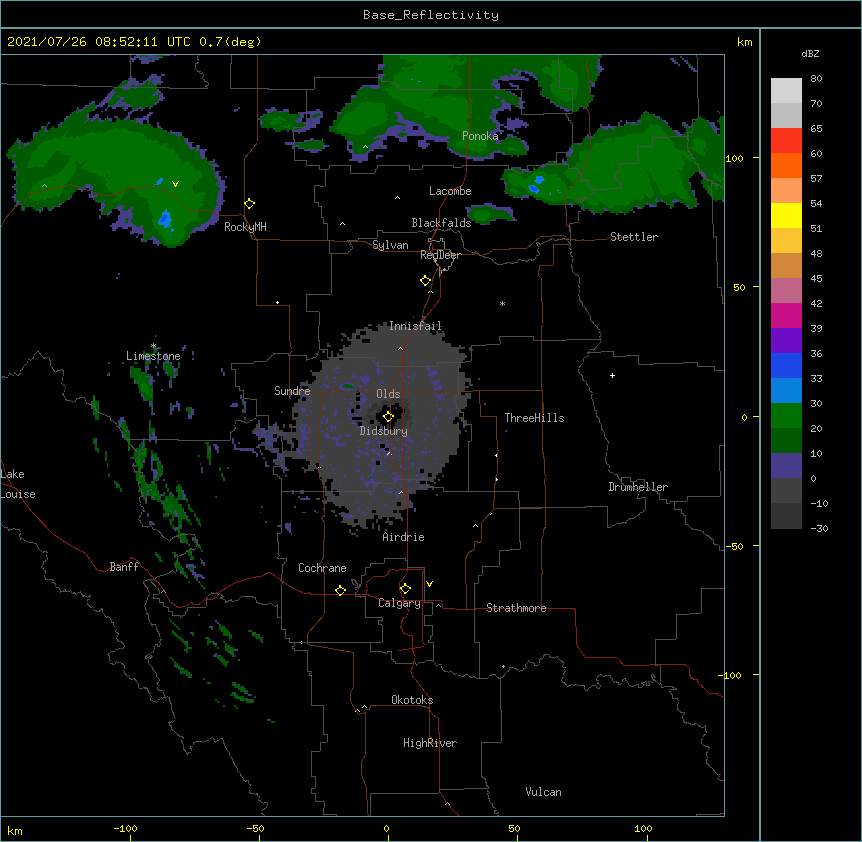
Task: Click the Calgary city label
Action: click(400, 603)
